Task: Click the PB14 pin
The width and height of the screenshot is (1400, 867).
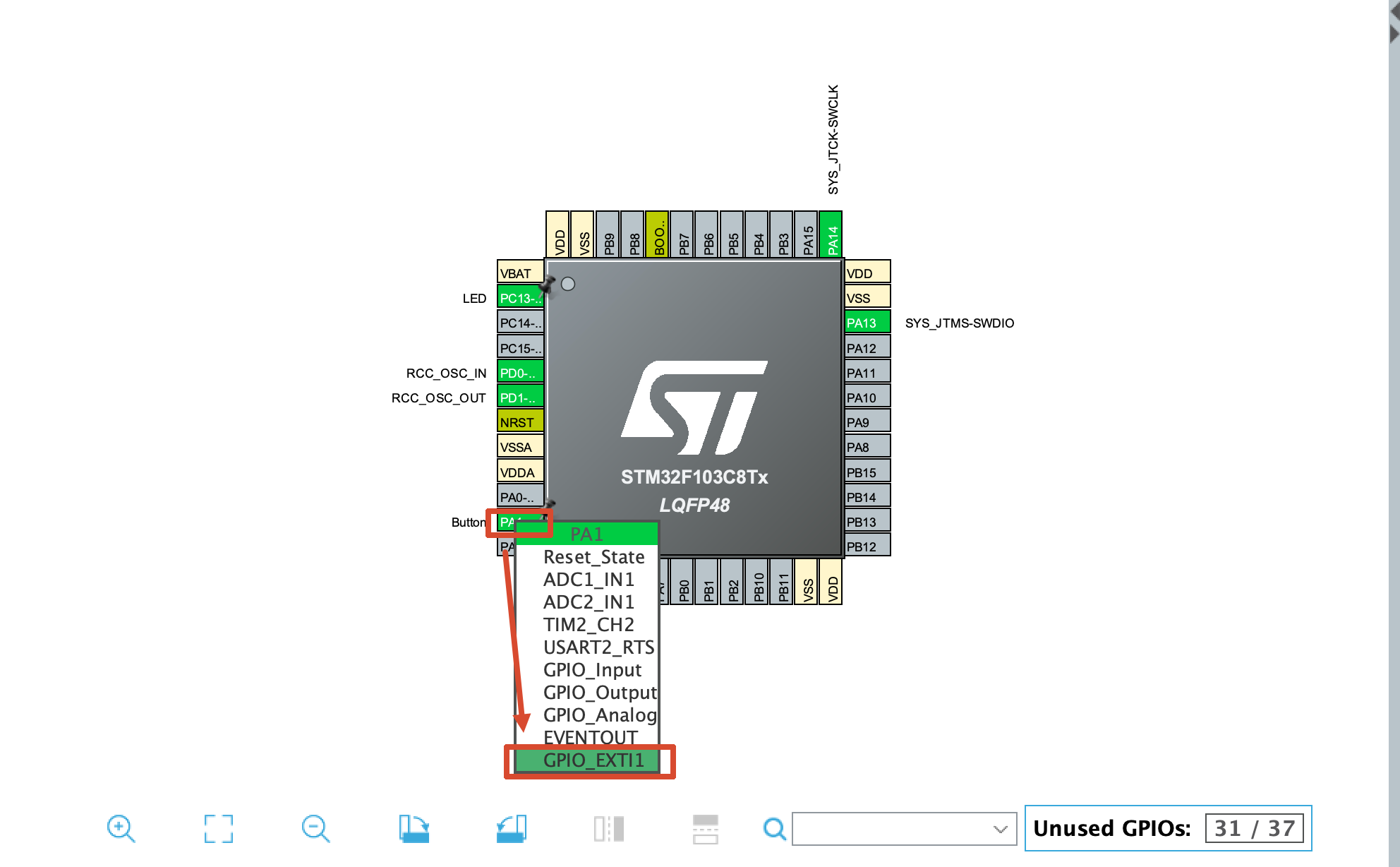Action: [x=868, y=497]
